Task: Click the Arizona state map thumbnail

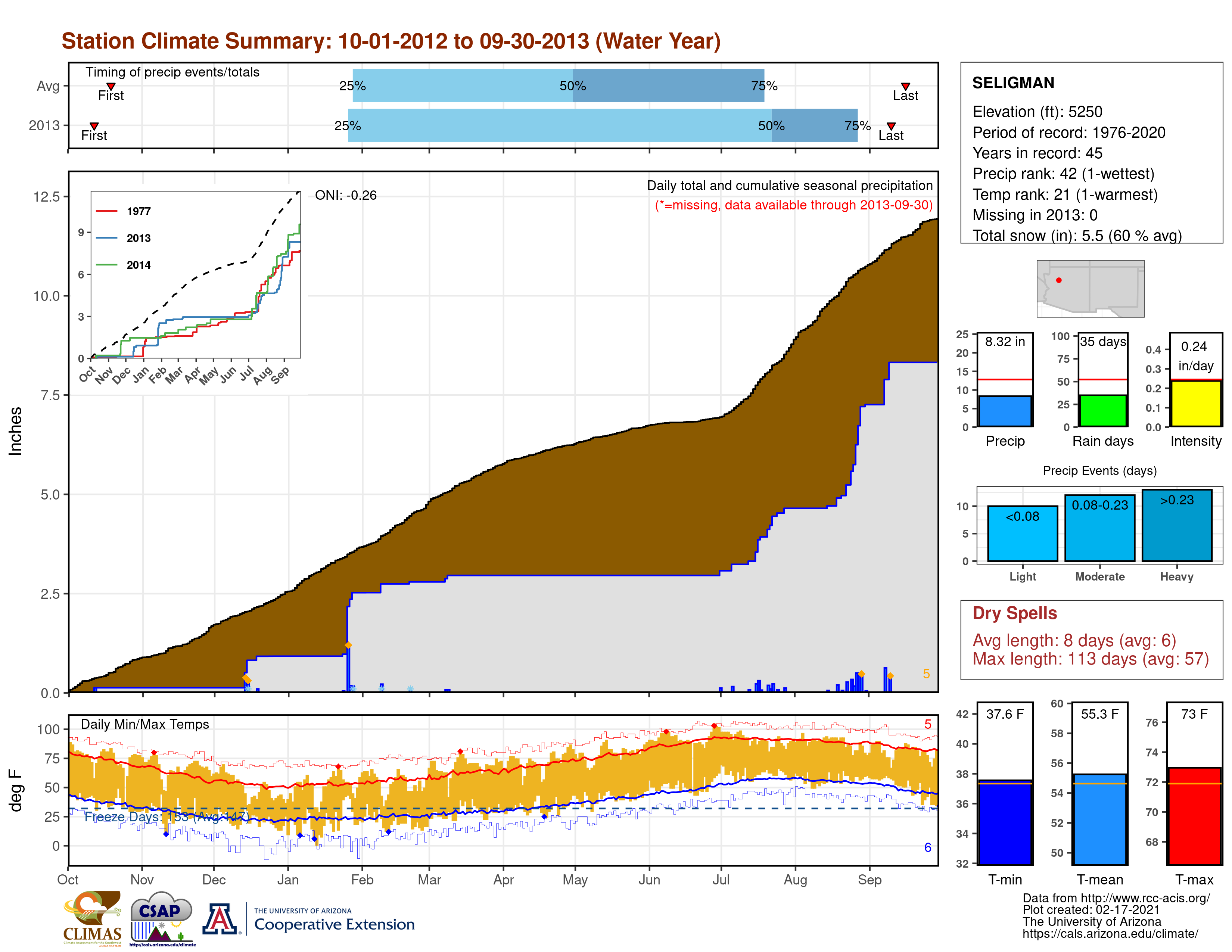Action: tap(1091, 288)
